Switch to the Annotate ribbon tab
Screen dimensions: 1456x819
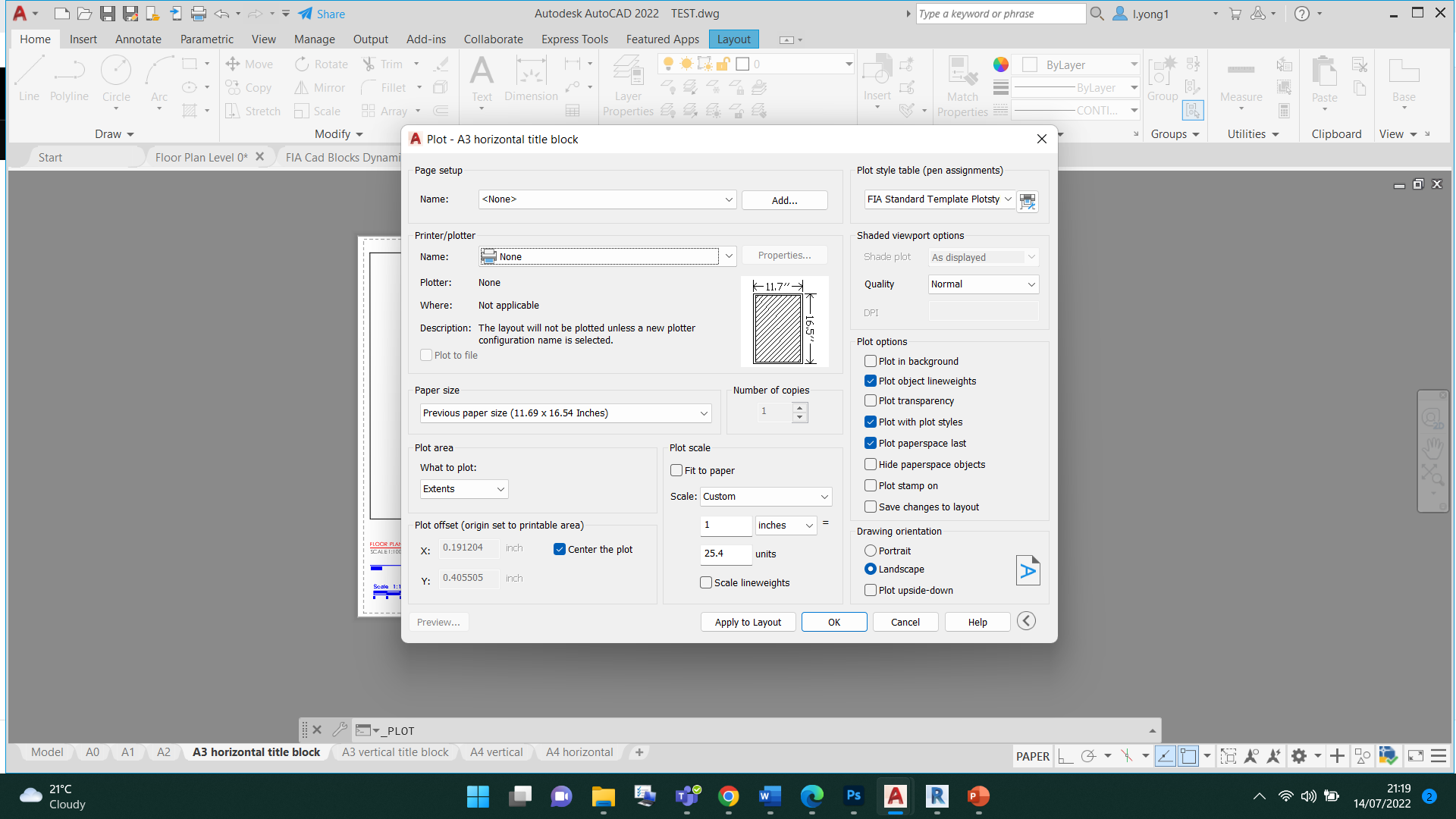coord(138,39)
